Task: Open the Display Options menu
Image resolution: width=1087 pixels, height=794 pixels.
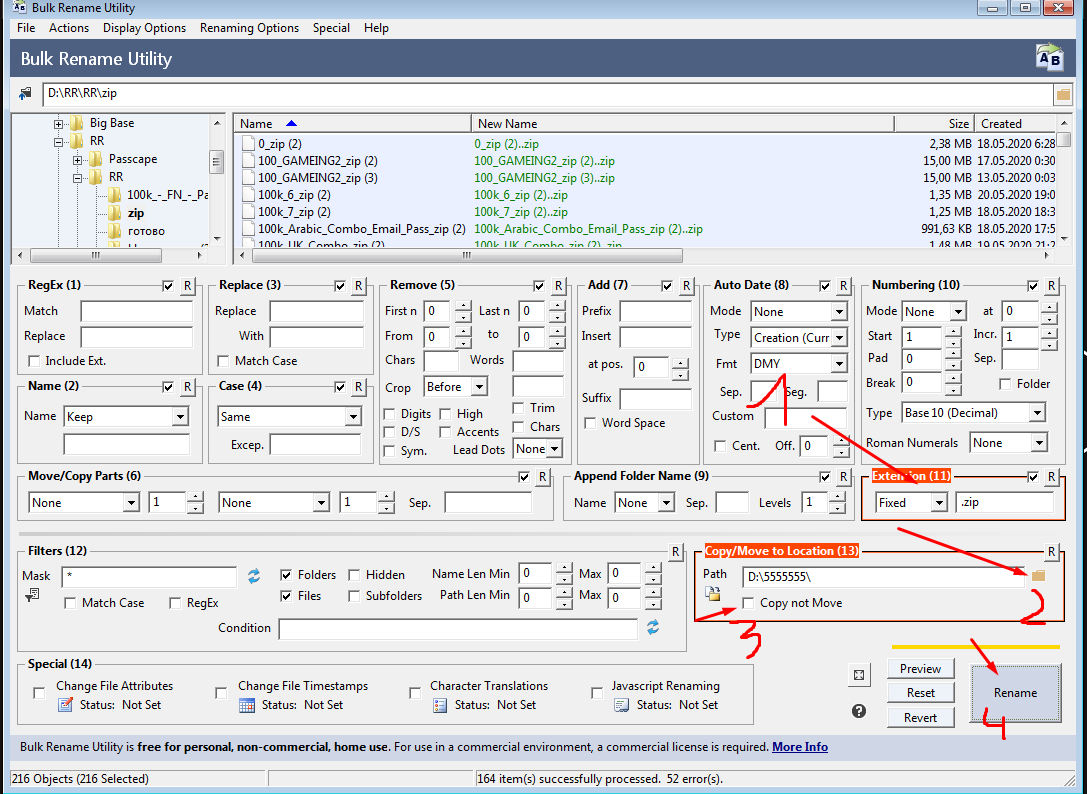Action: coord(144,28)
